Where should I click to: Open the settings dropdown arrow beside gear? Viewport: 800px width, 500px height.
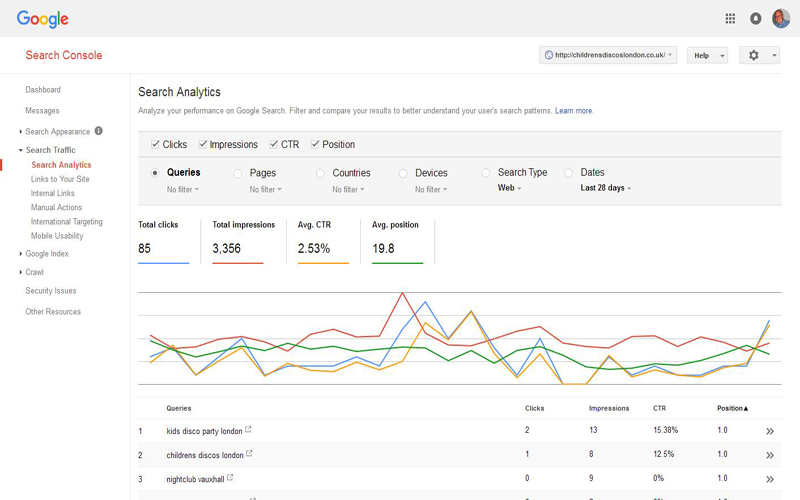pos(774,55)
